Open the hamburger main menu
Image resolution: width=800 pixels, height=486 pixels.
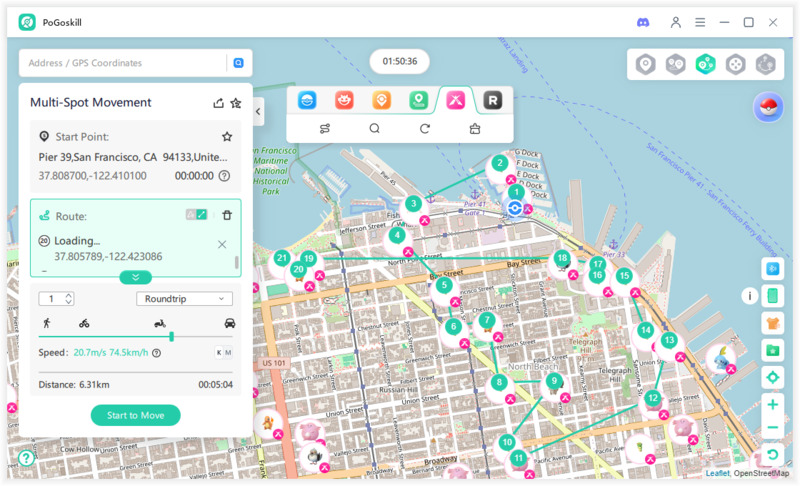click(x=701, y=22)
